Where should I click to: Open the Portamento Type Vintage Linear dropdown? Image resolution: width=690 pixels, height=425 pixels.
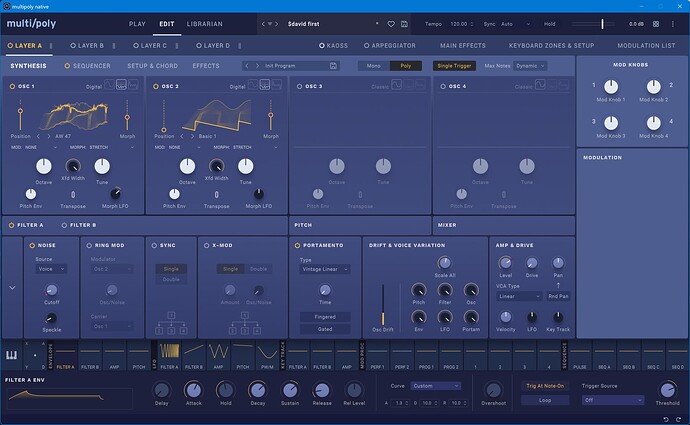click(325, 269)
